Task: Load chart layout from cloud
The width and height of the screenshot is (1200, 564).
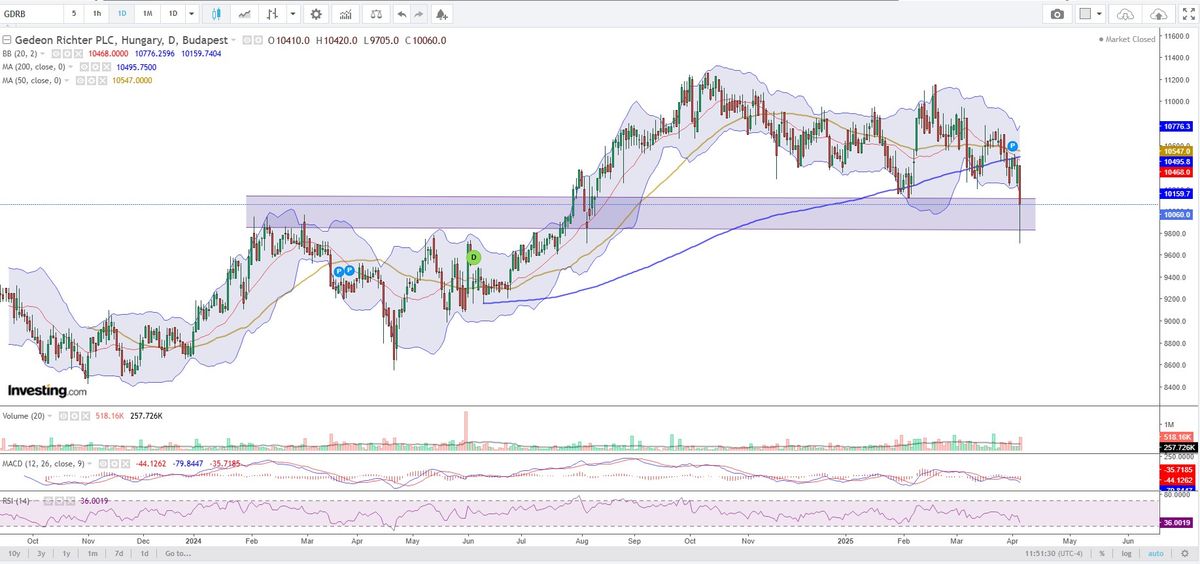Action: pos(1126,14)
